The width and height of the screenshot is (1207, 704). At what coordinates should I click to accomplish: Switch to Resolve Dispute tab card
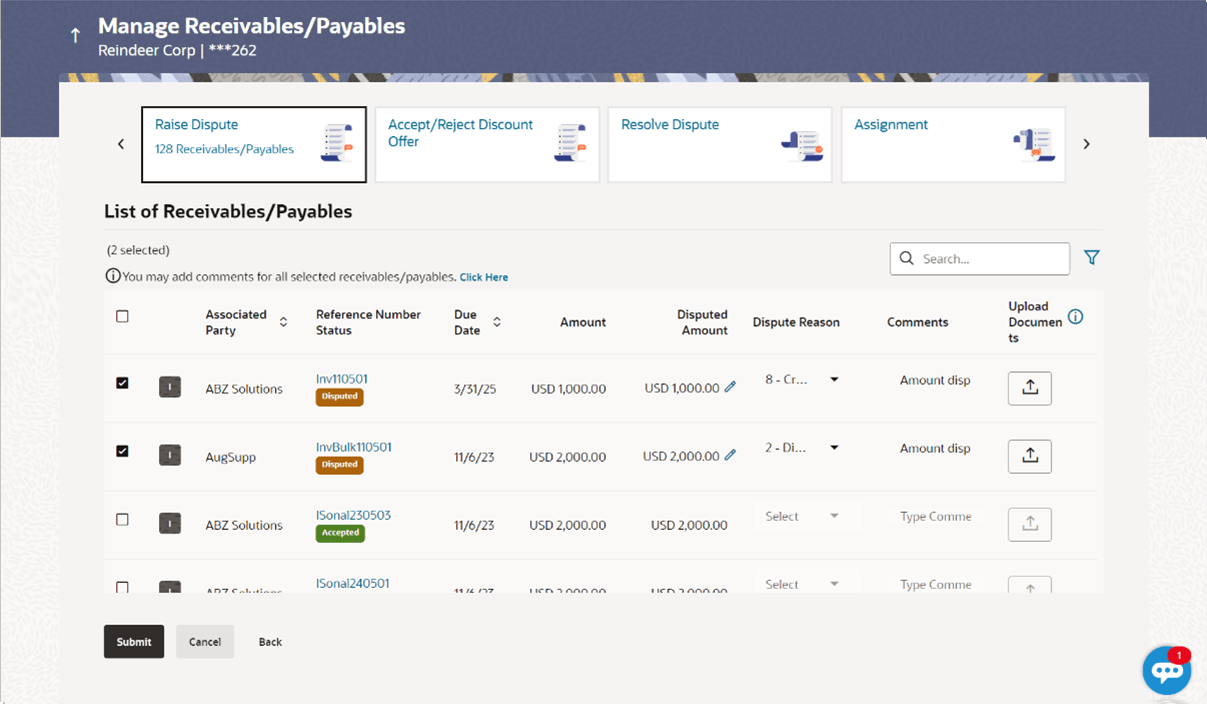click(720, 145)
